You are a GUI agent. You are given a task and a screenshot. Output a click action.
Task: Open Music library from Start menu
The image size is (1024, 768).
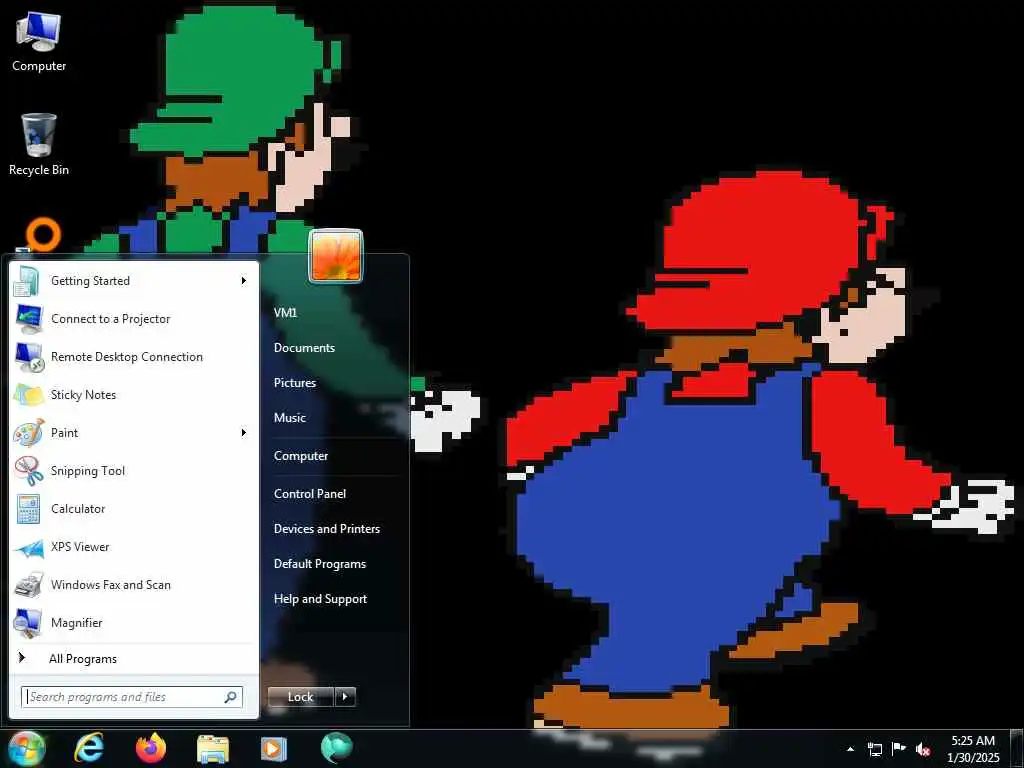click(289, 418)
